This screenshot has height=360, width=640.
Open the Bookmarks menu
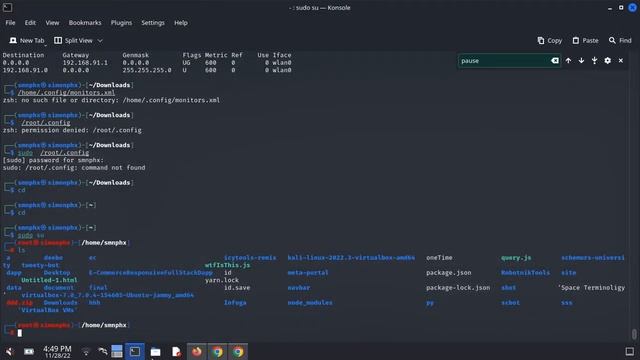click(85, 23)
